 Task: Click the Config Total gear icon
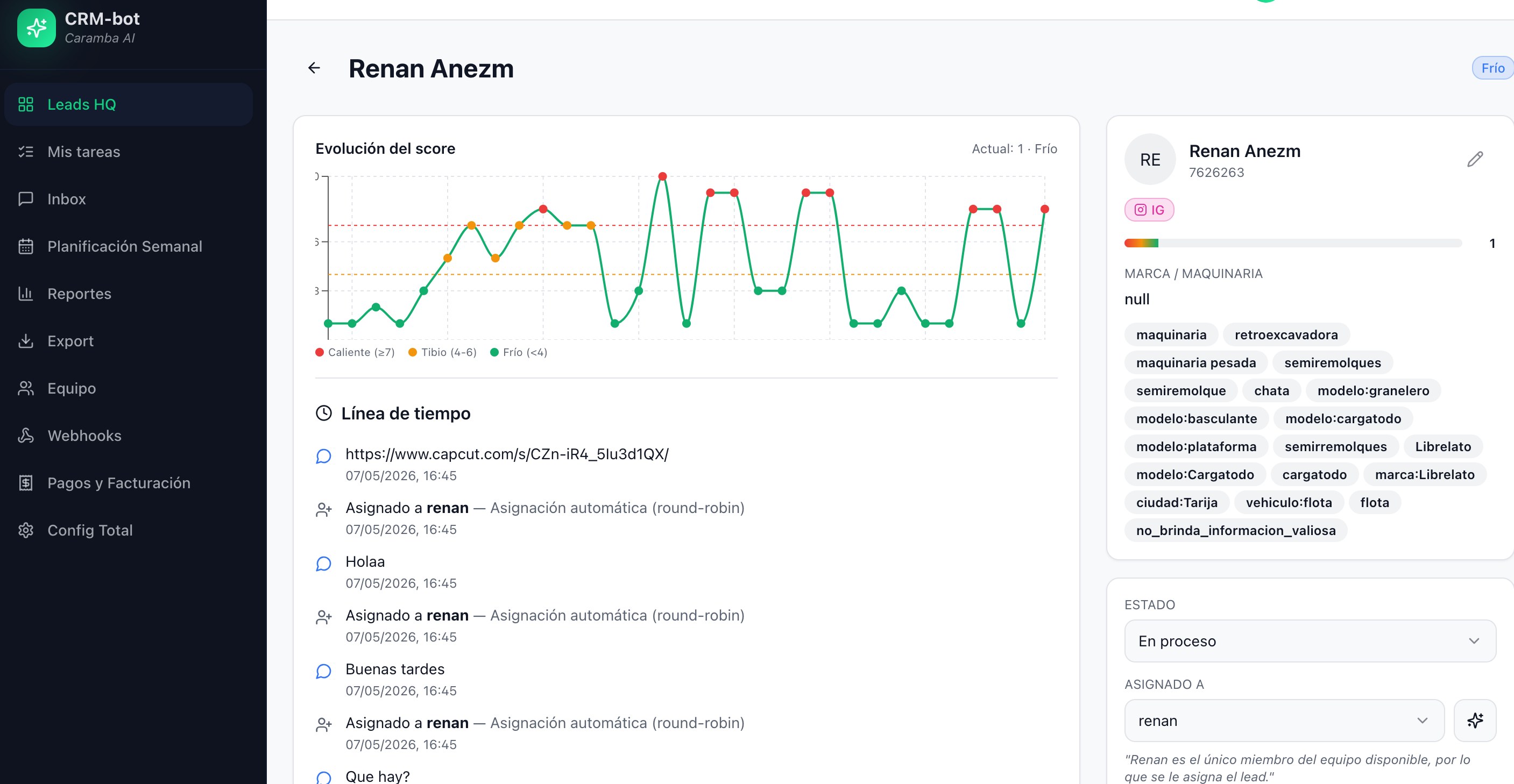(x=26, y=530)
